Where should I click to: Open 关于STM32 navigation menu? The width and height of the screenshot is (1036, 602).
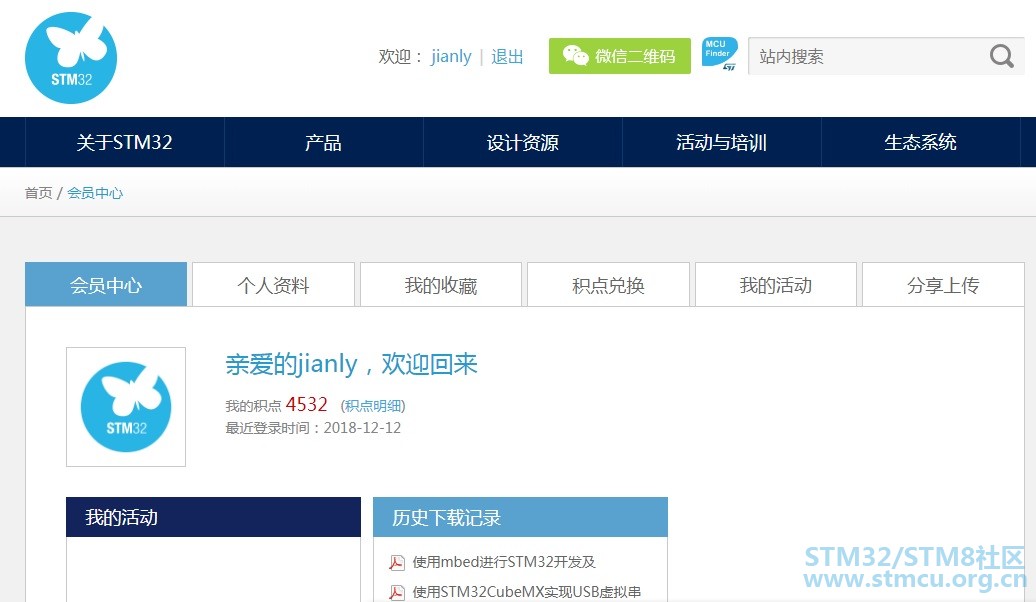pyautogui.click(x=124, y=142)
